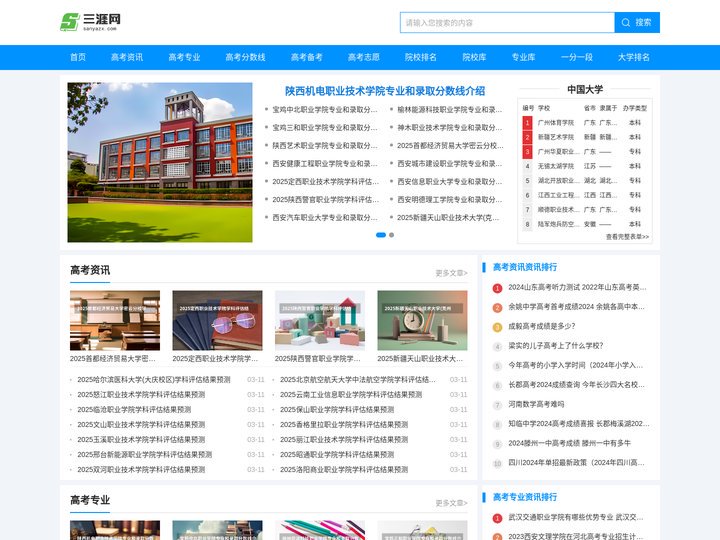Open 2025邢台新能源职业学院学科评估结果预测
This screenshot has width=720, height=540.
coord(145,455)
